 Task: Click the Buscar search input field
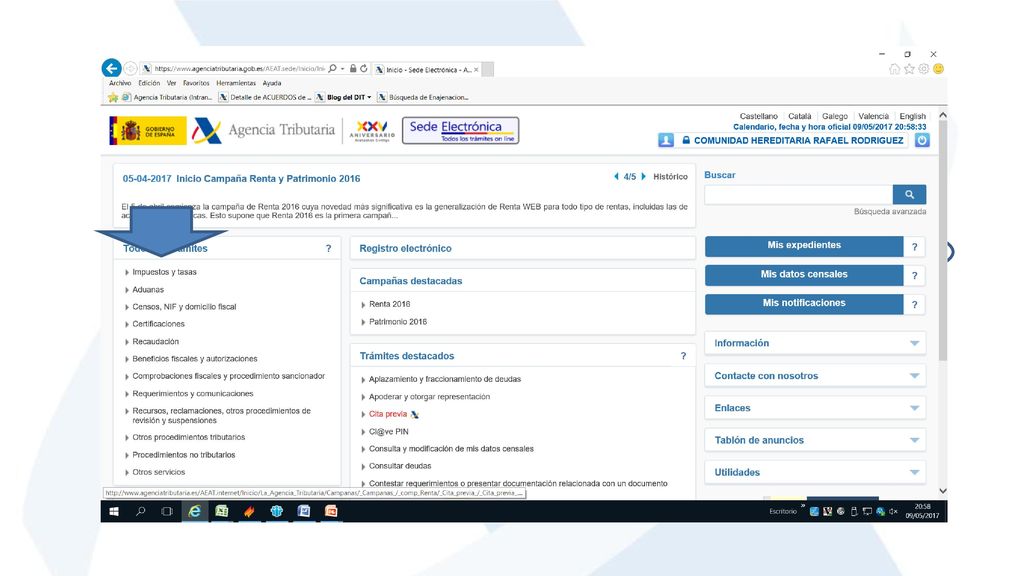coord(799,195)
